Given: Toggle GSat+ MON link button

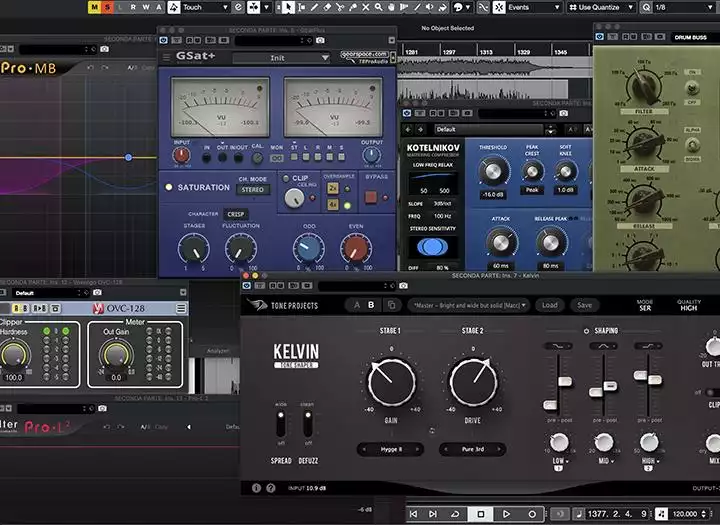Looking at the screenshot, I should point(277,158).
